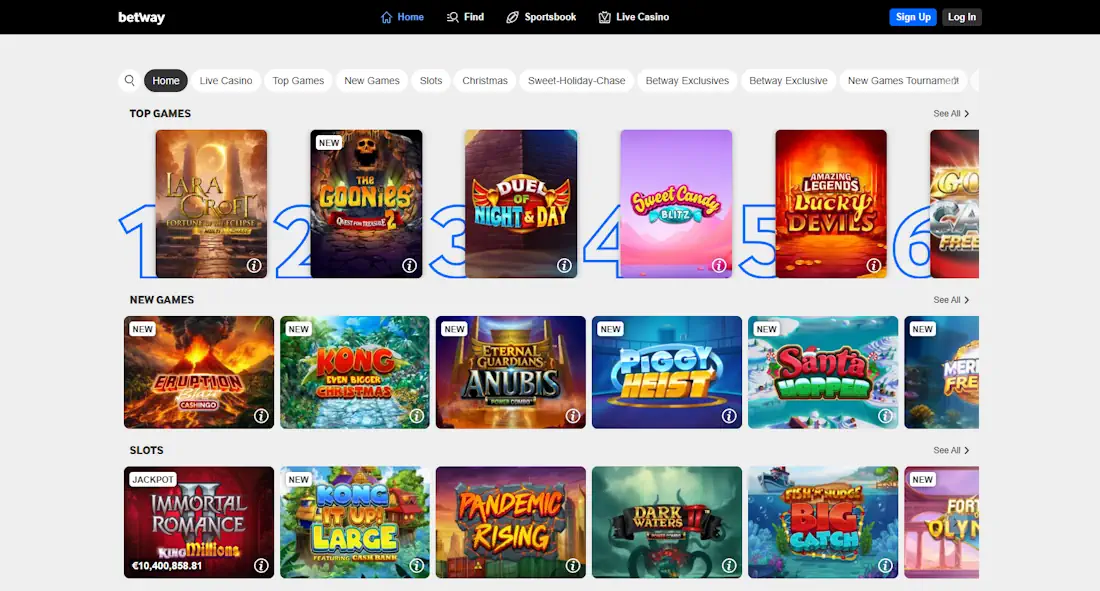Expand See All for Top Games
Viewport: 1100px width, 591px height.
pyautogui.click(x=950, y=113)
